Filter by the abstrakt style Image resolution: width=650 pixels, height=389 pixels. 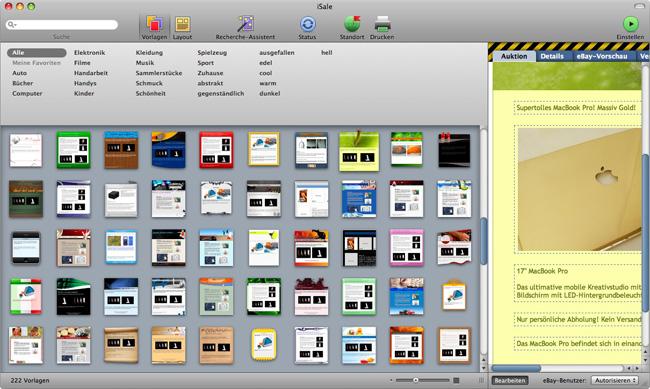(210, 83)
